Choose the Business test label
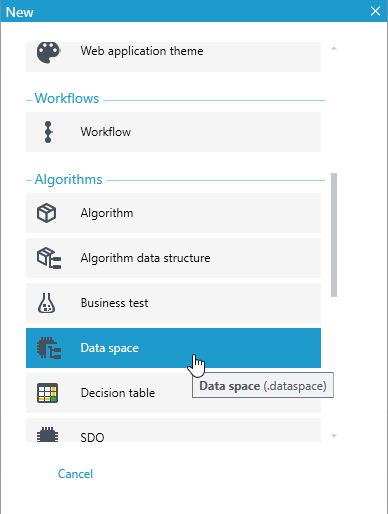Viewport: 388px width, 514px height. 114,303
